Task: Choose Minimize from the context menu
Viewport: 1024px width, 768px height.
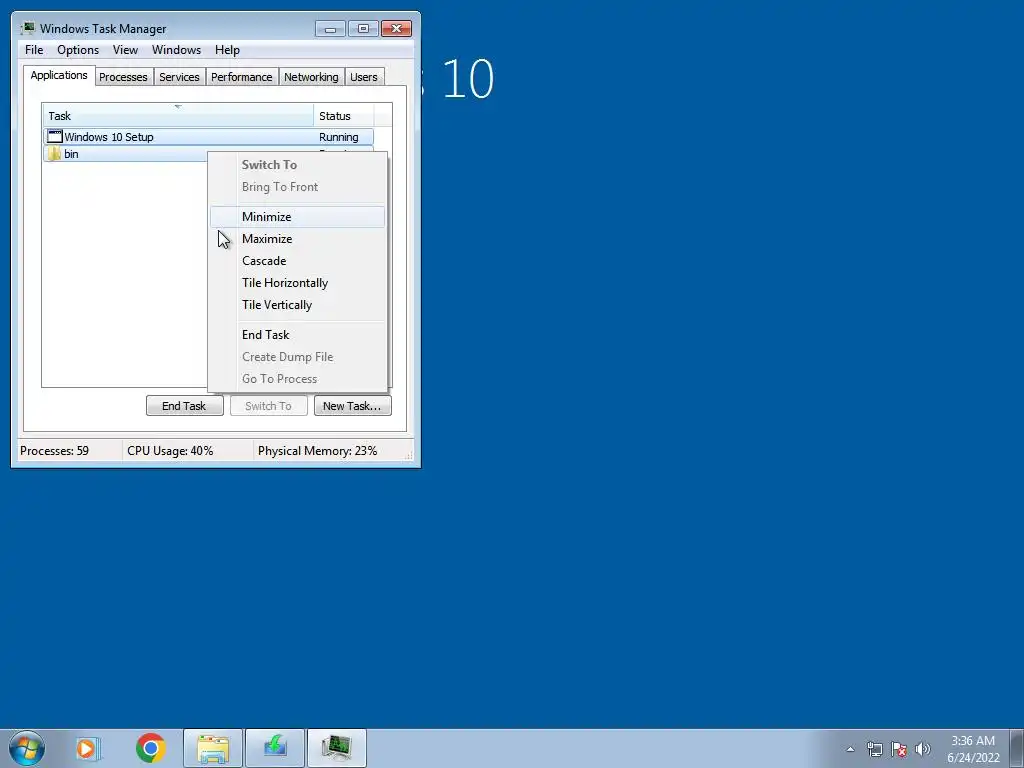Action: click(298, 217)
